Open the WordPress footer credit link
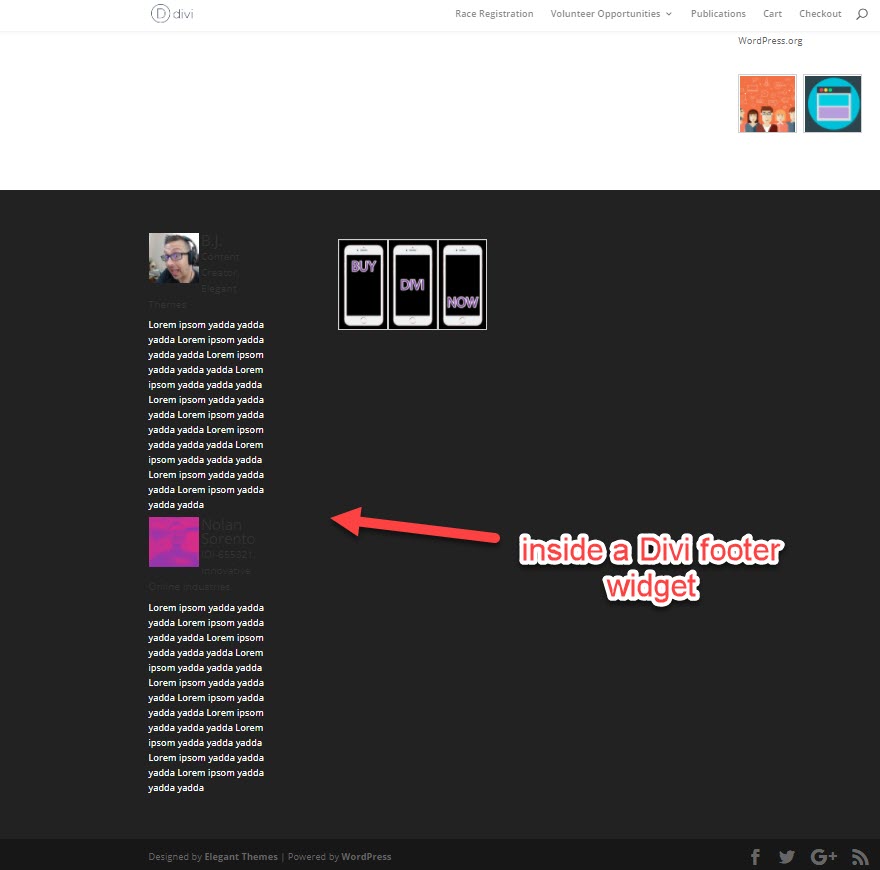 (x=366, y=857)
